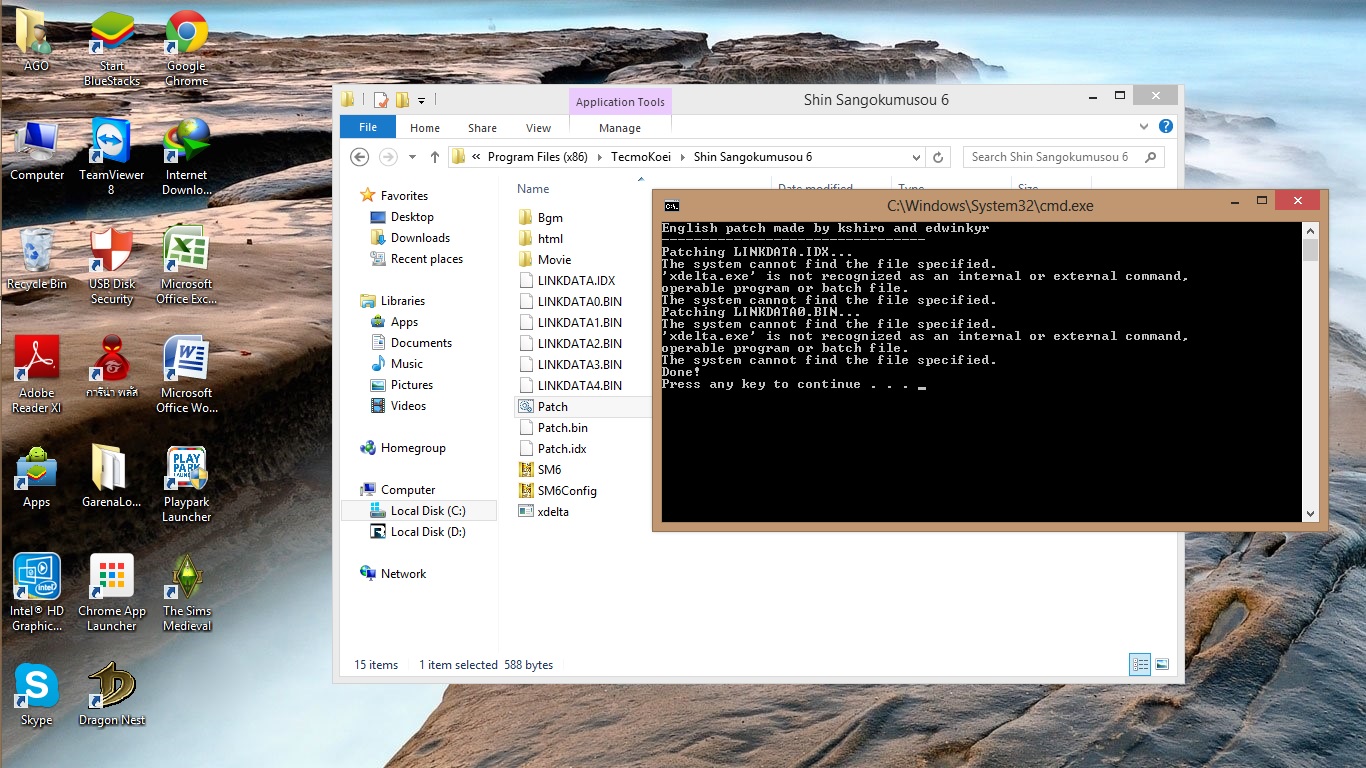Select the SM6Config application file
The image size is (1366, 768).
(566, 490)
